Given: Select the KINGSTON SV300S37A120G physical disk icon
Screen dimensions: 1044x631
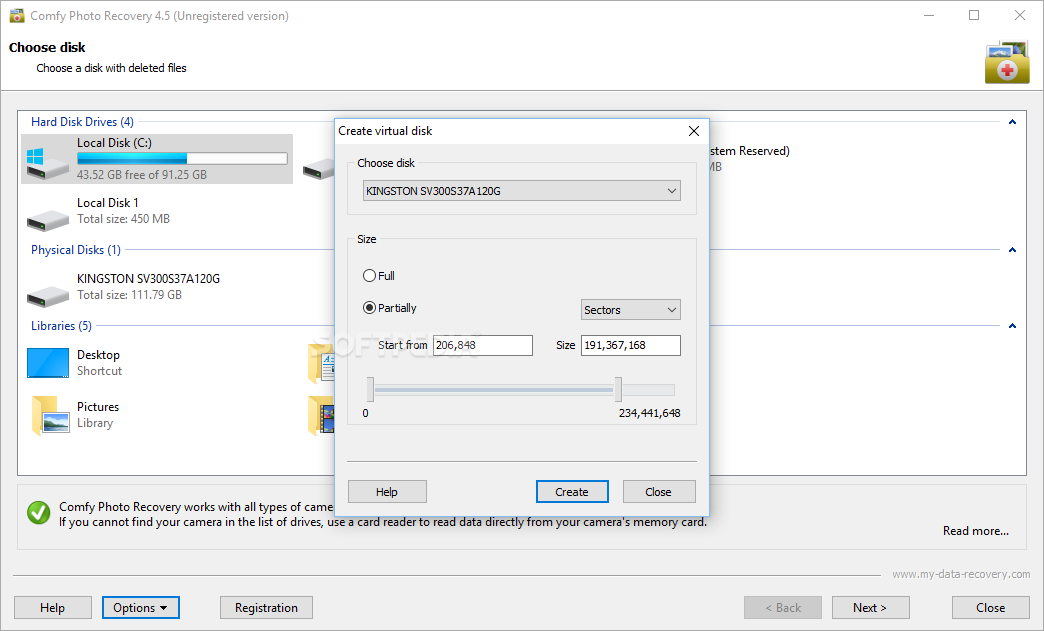Looking at the screenshot, I should 48,296.
